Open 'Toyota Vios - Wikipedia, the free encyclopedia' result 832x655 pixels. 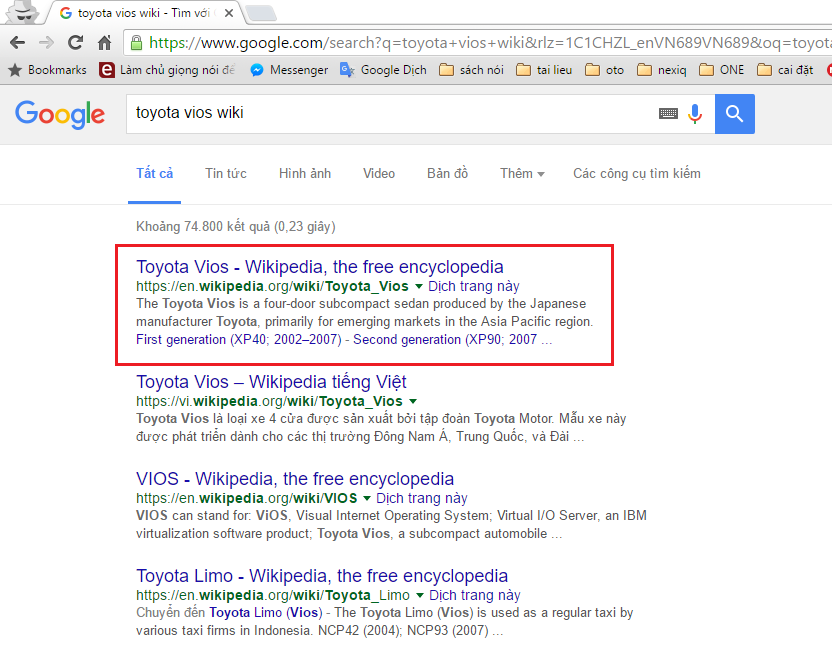[320, 267]
